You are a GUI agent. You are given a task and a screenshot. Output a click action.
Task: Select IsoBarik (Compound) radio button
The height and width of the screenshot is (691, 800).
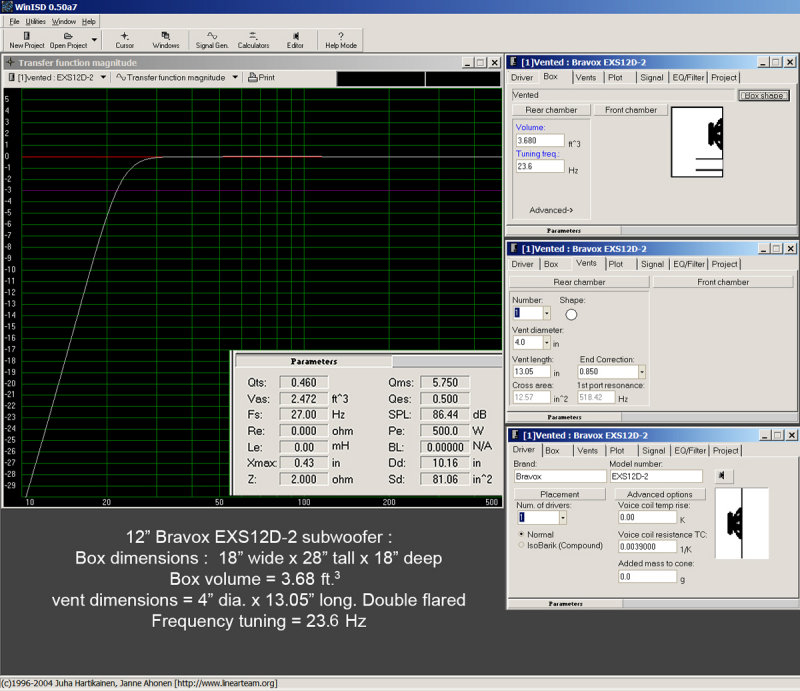click(x=521, y=546)
